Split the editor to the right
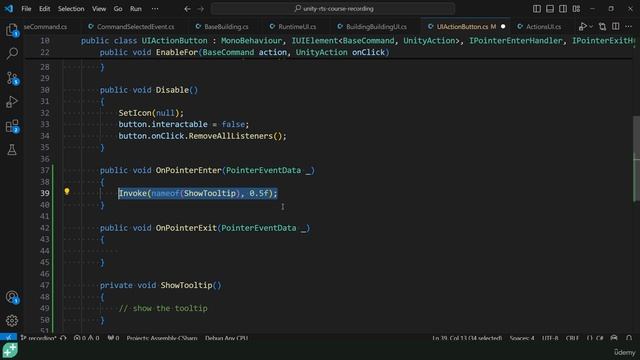 click(616, 27)
